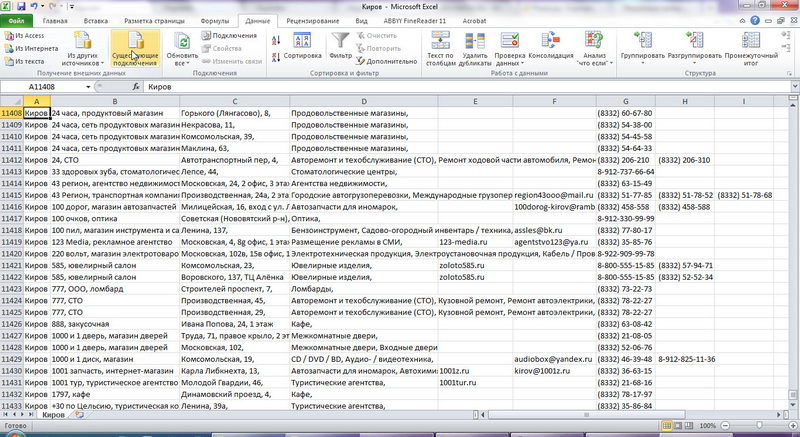Open Из других источников dropdown
This screenshot has height=437, width=800.
click(82, 49)
